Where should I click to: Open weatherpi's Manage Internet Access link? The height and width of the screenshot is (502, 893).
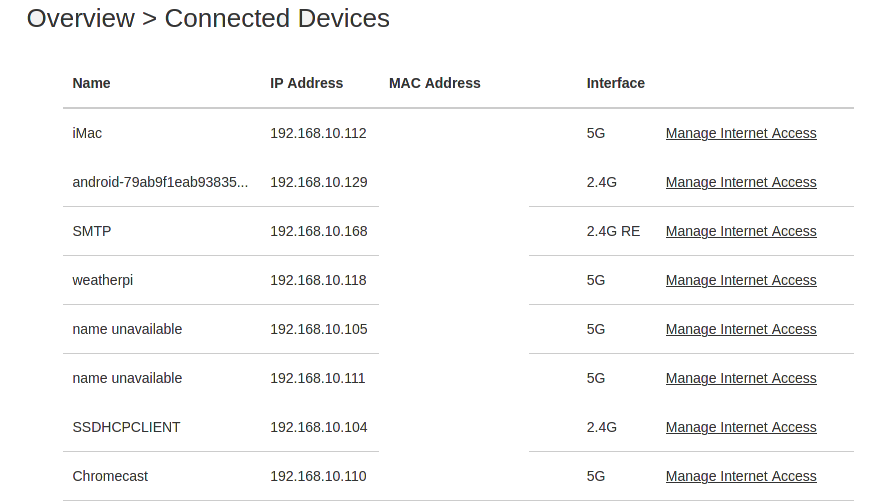pyautogui.click(x=741, y=280)
